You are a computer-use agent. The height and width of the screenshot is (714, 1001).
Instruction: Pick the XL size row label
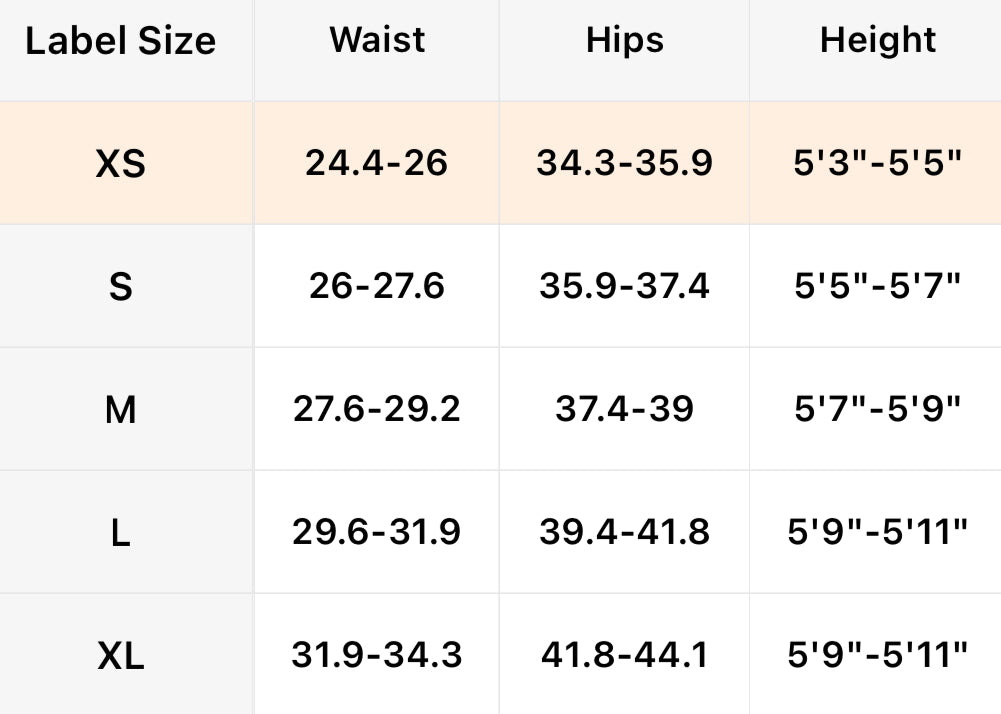121,656
